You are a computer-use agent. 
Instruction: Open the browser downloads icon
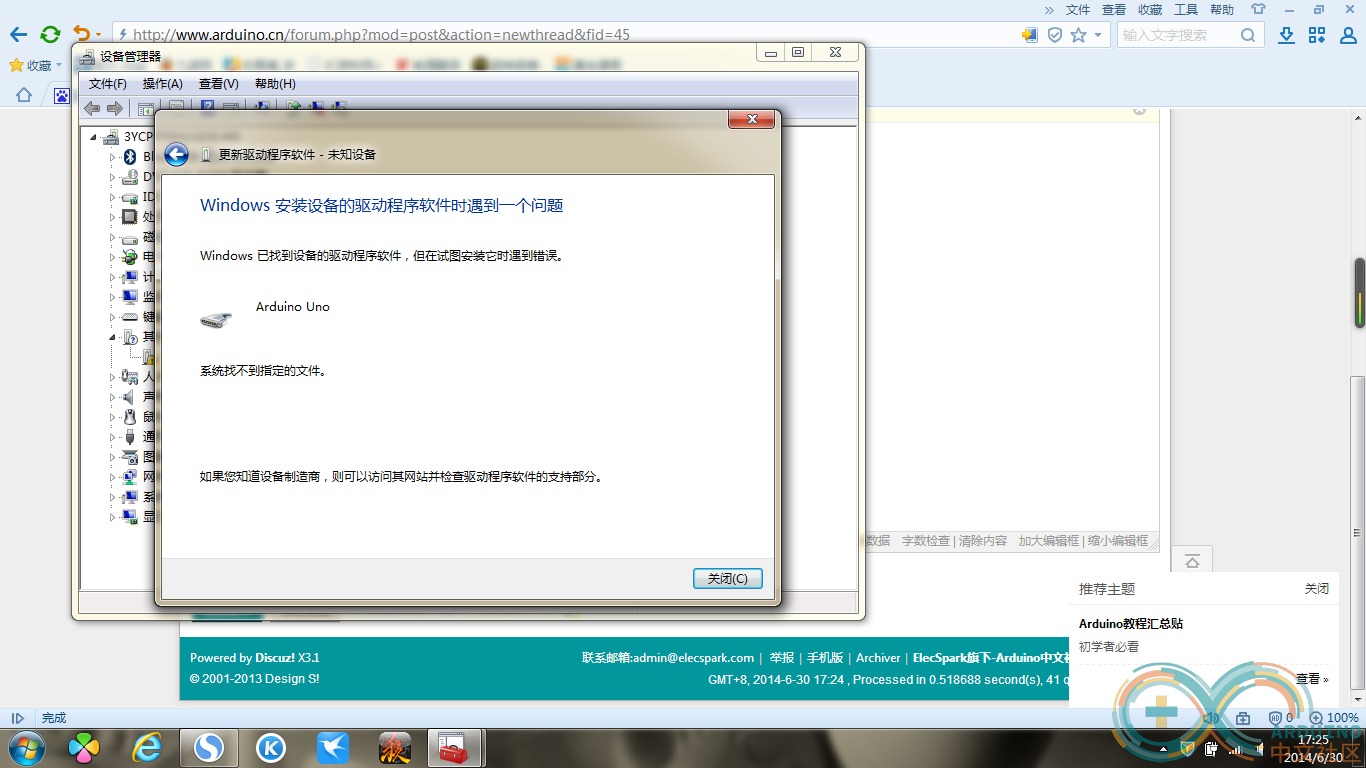coord(1287,35)
